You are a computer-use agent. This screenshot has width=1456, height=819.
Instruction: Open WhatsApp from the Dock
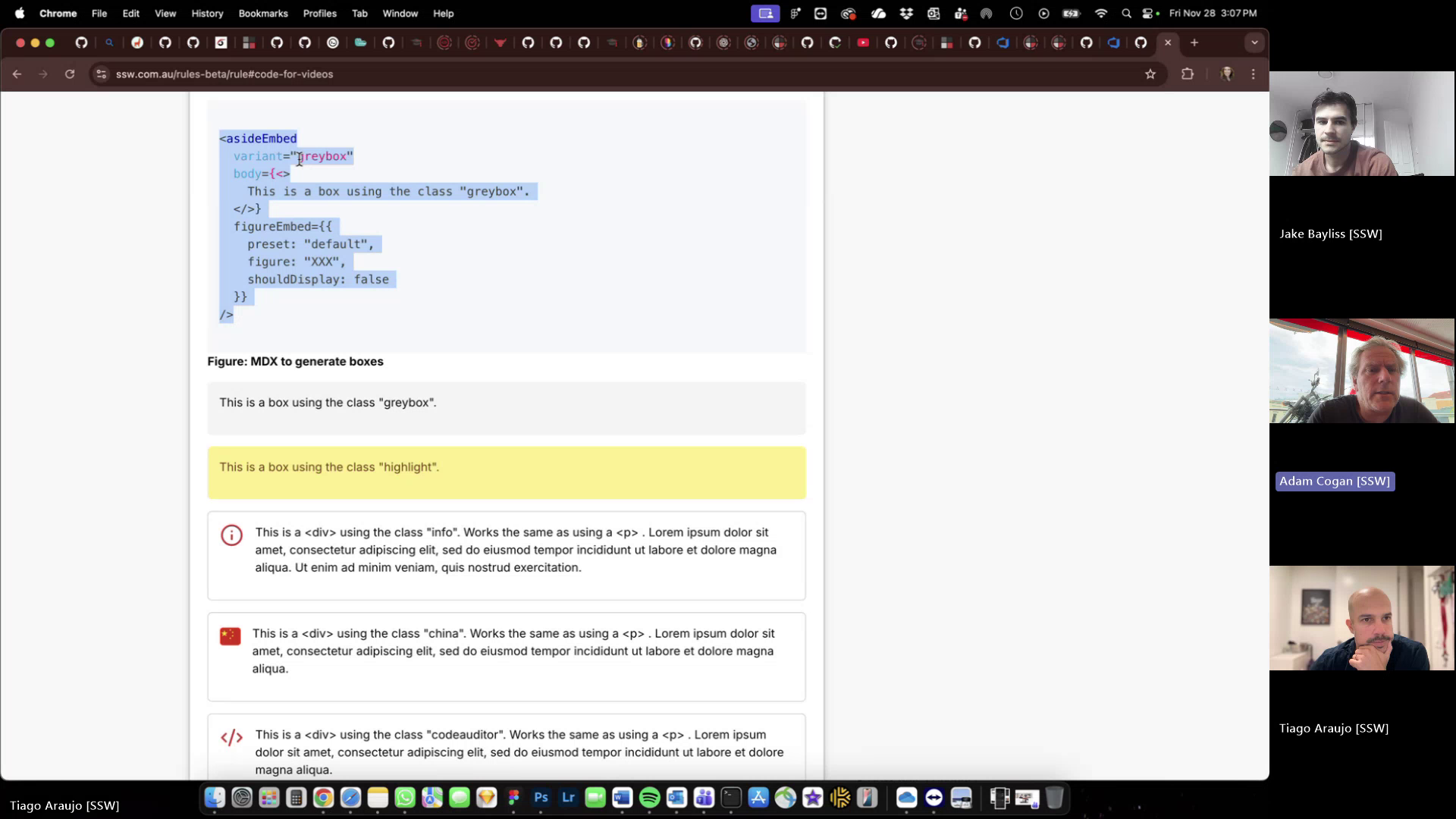tap(404, 798)
